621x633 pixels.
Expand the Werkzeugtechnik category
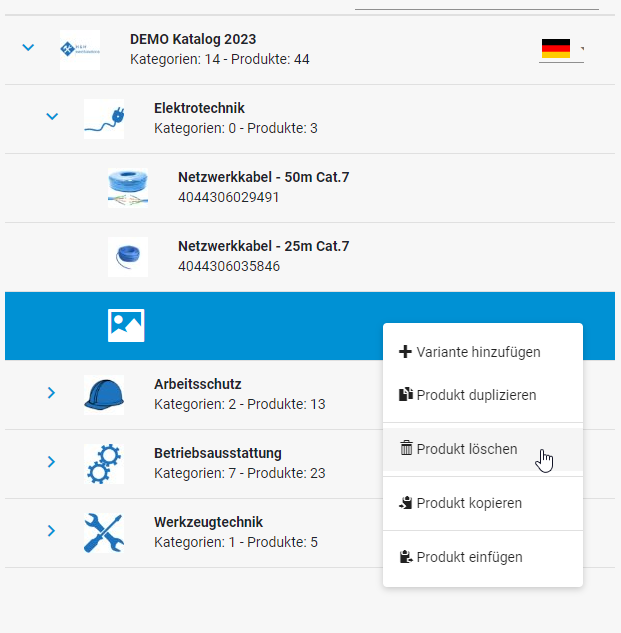pos(51,531)
